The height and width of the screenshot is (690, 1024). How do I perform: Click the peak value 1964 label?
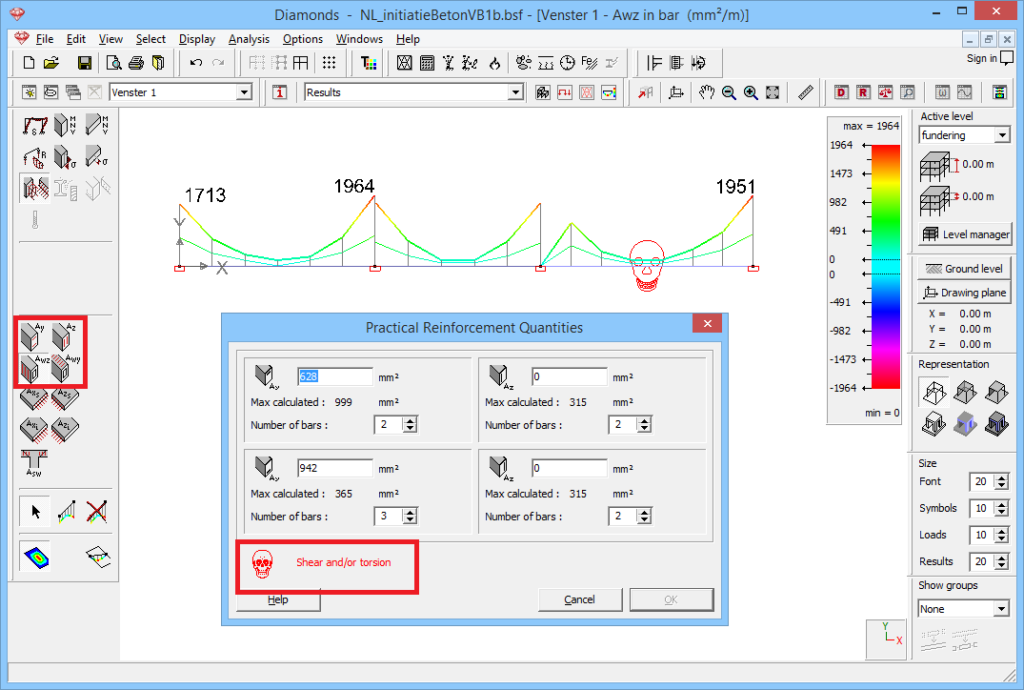[x=354, y=186]
